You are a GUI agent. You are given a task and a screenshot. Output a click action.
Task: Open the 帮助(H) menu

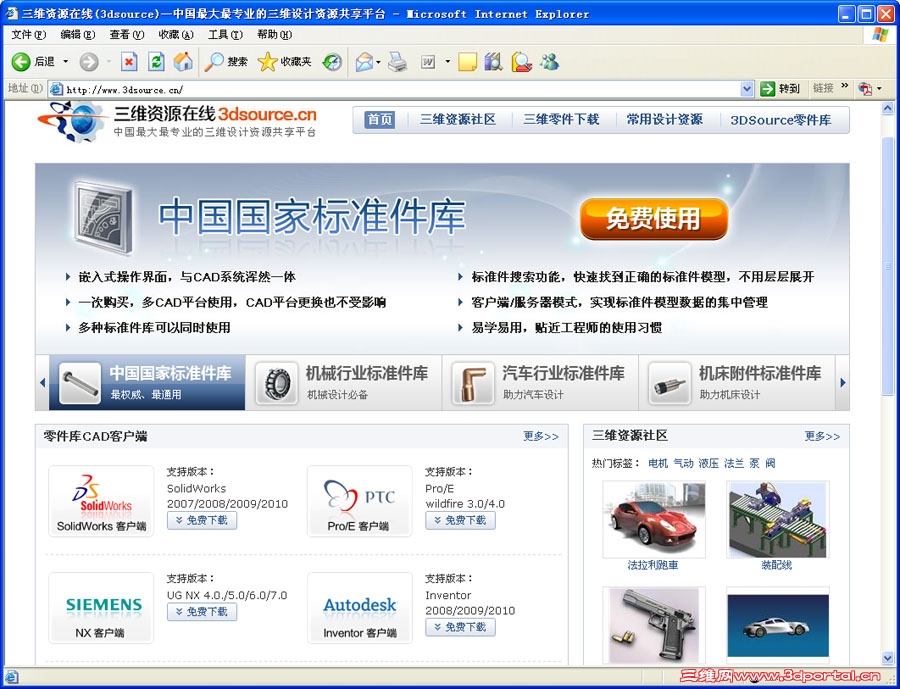point(274,35)
